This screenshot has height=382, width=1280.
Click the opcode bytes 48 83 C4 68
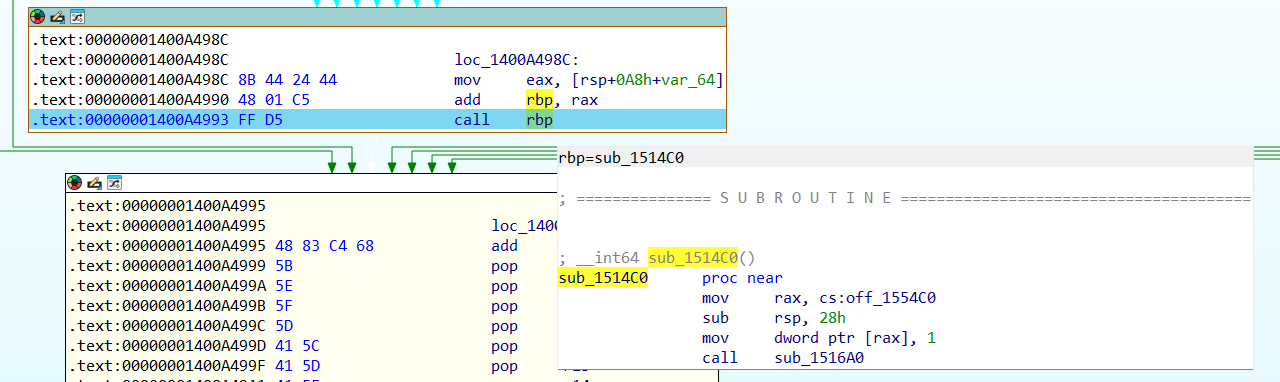(324, 246)
